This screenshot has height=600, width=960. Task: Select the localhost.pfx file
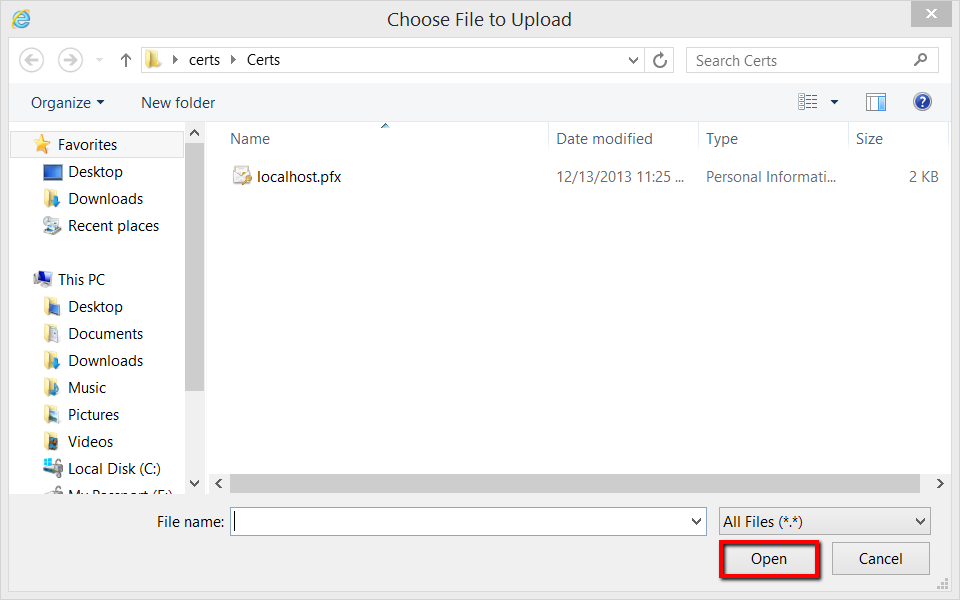pos(298,177)
